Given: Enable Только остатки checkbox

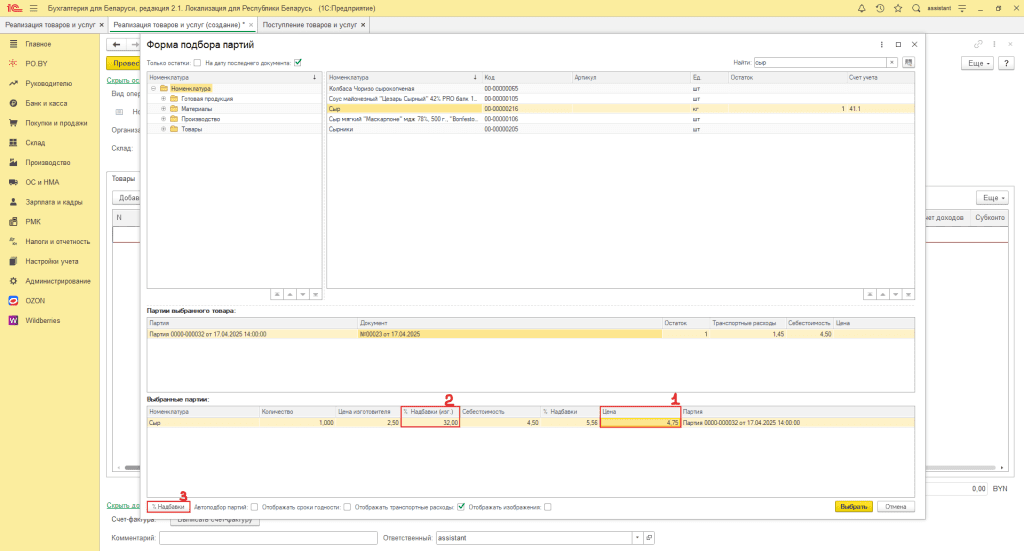Looking at the screenshot, I should pyautogui.click(x=197, y=63).
